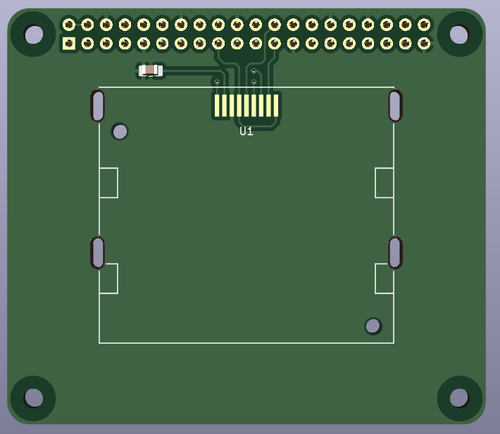The height and width of the screenshot is (434, 500).
Task: Click the lower-right silkscreen rectangle on U1 outline
Action: [384, 279]
